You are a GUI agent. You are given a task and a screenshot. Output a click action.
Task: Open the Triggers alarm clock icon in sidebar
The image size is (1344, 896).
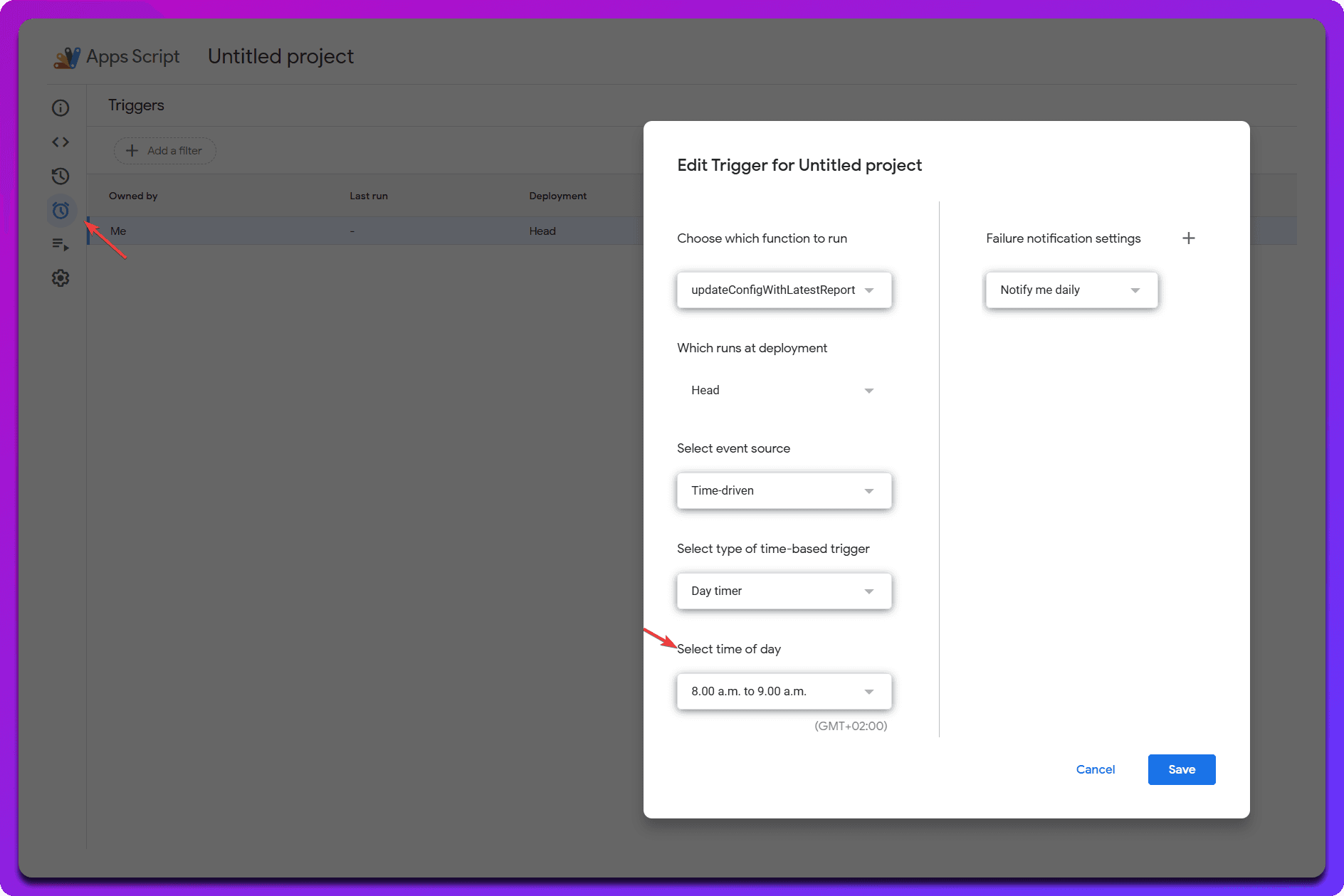pos(61,210)
